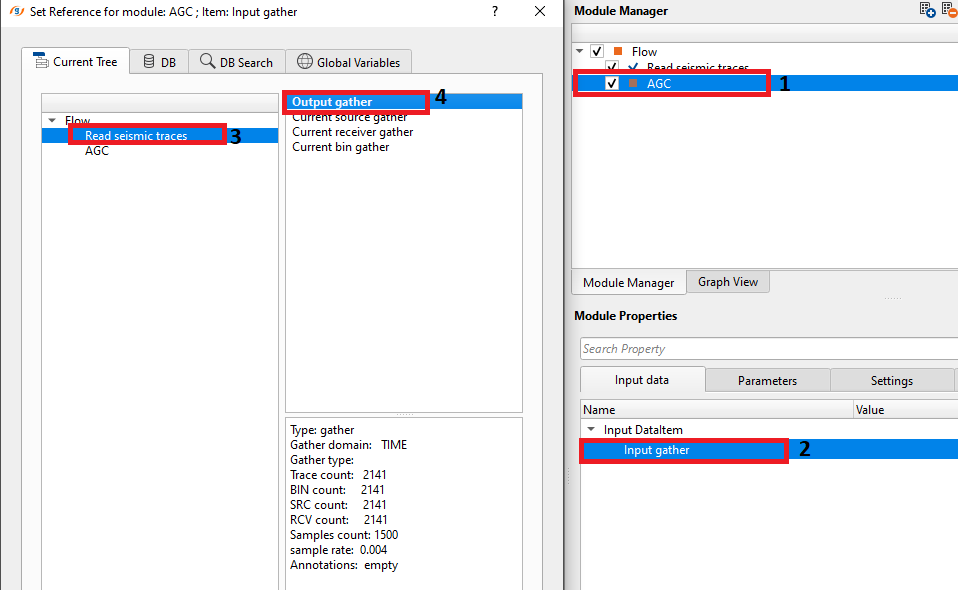
Task: Click the help question mark in dialog title
Action: [495, 12]
